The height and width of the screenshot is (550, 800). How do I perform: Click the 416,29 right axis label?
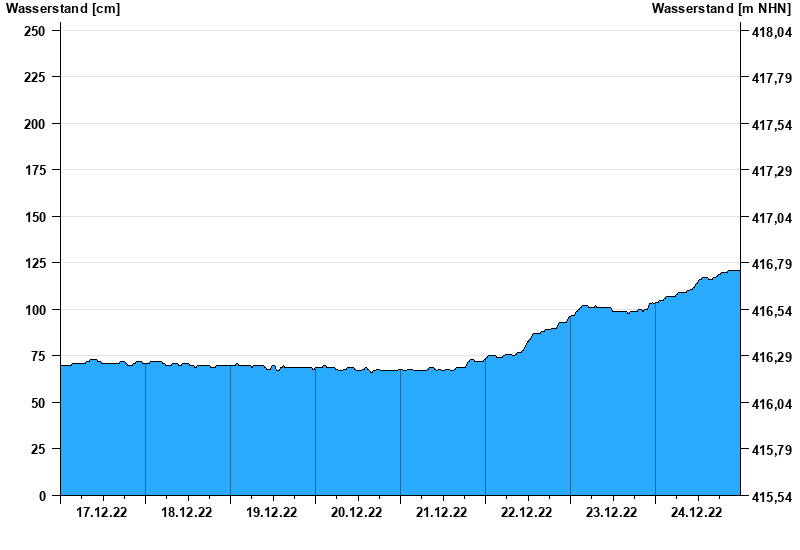click(x=770, y=357)
